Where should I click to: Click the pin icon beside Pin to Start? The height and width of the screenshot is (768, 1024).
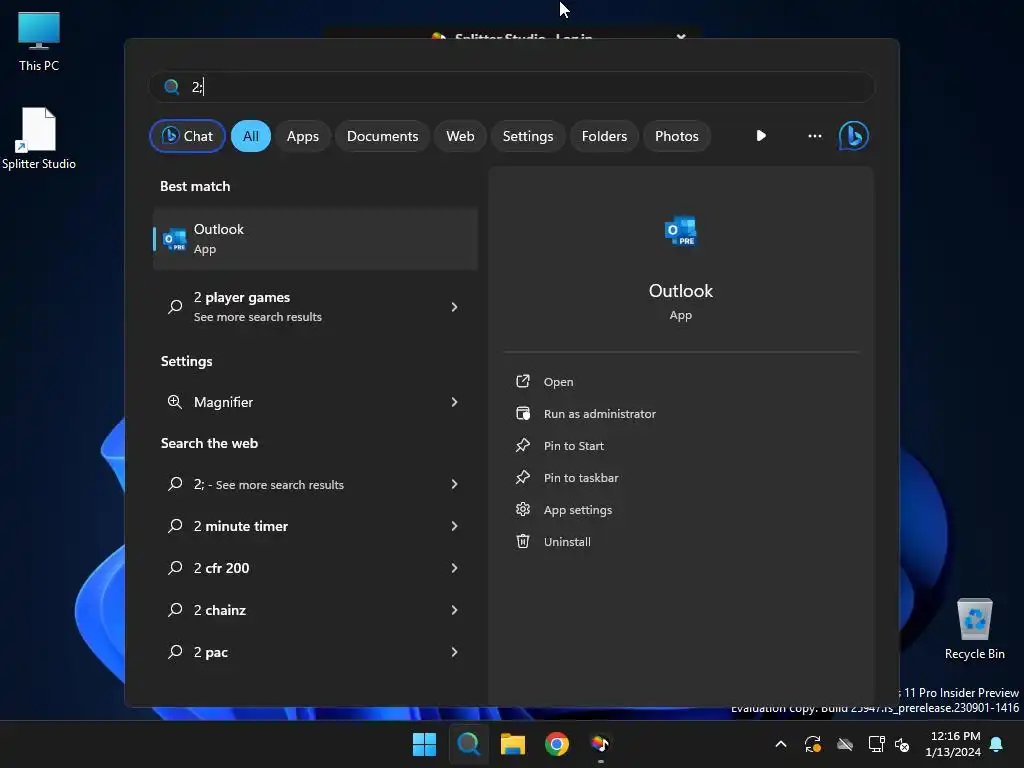(522, 445)
